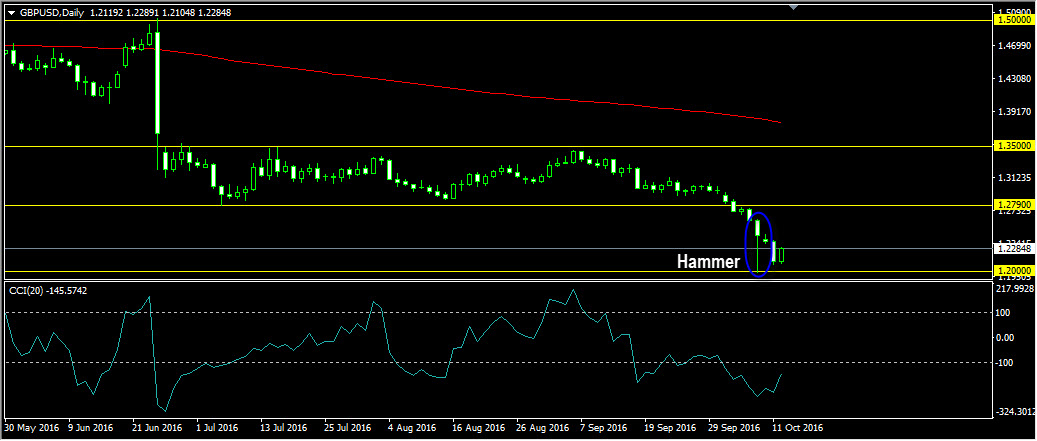Screen dimensions: 1037x441
Task: Click the long Brexit drop candle on 24 June
Action: [157, 83]
